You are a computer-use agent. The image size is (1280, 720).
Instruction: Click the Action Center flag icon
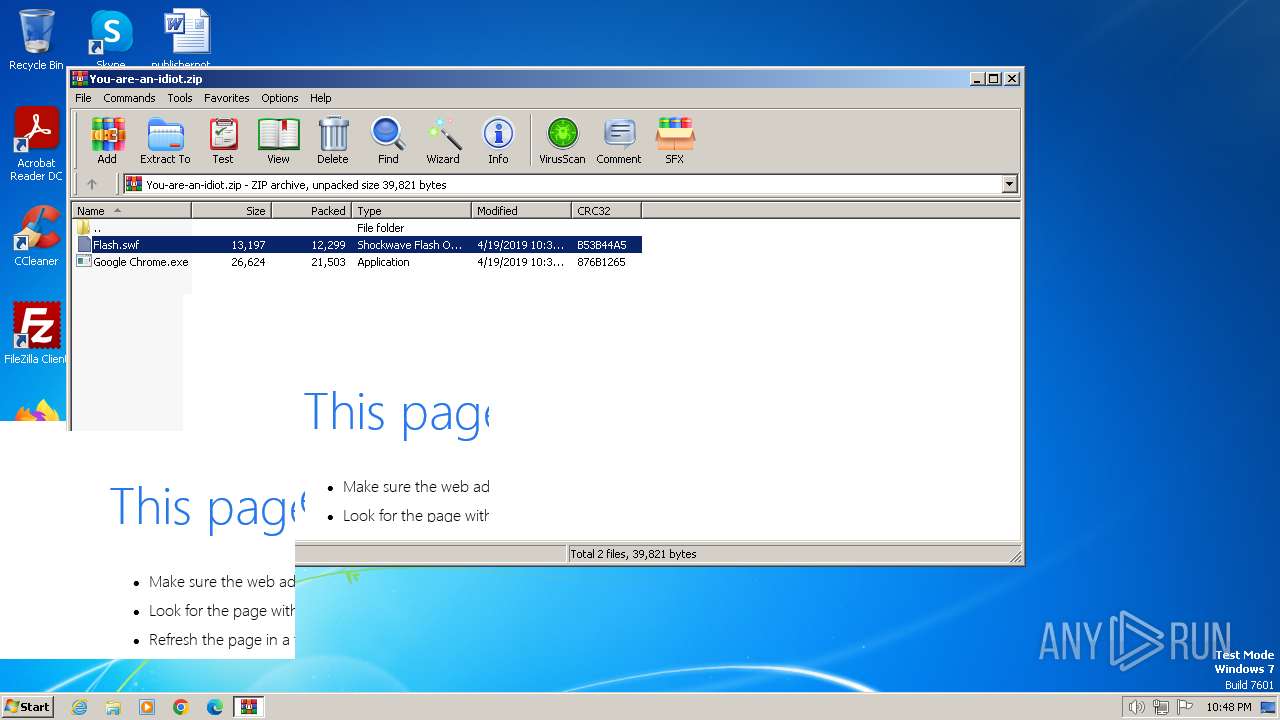click(1185, 707)
